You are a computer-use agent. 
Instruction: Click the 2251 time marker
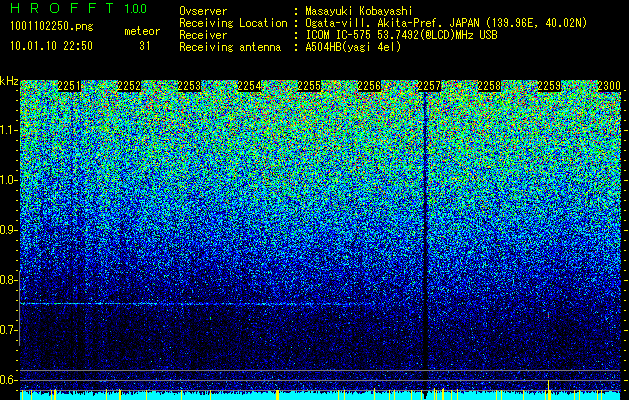point(69,86)
